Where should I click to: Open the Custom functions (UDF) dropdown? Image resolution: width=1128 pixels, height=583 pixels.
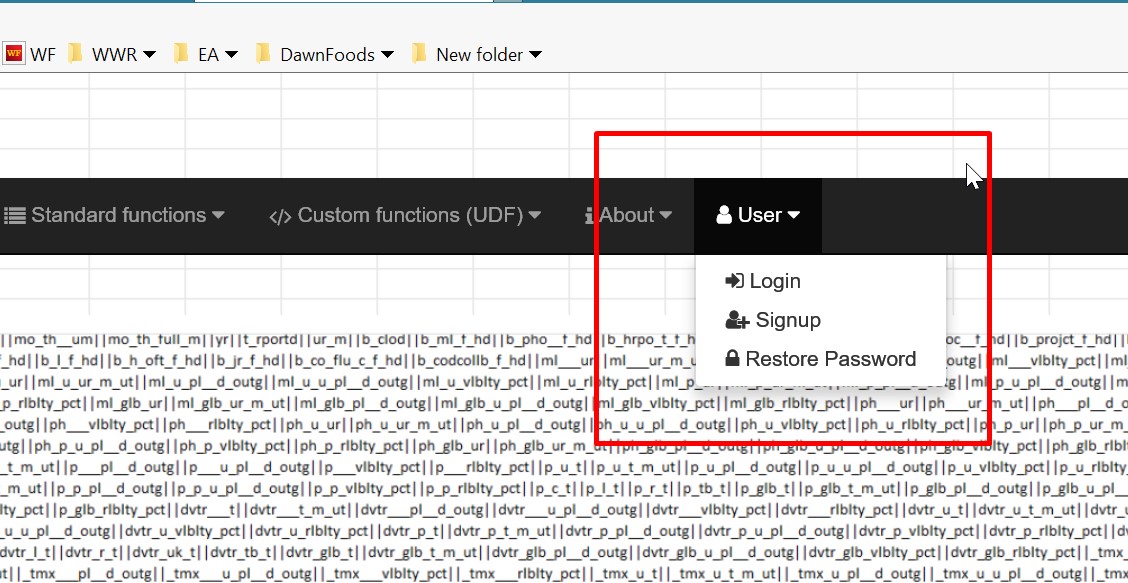pyautogui.click(x=537, y=215)
